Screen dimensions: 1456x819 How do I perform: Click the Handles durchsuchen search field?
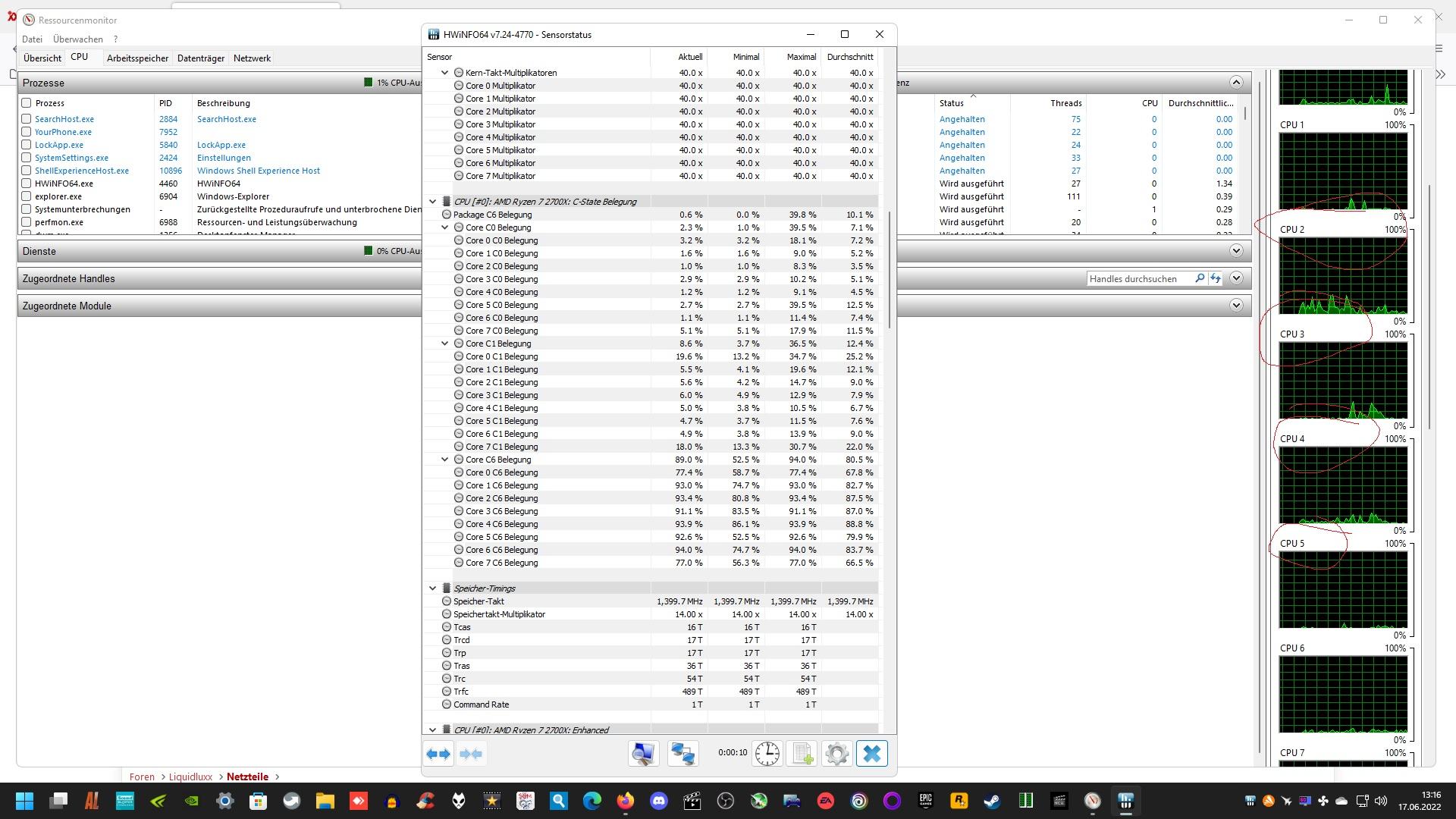coord(1139,278)
